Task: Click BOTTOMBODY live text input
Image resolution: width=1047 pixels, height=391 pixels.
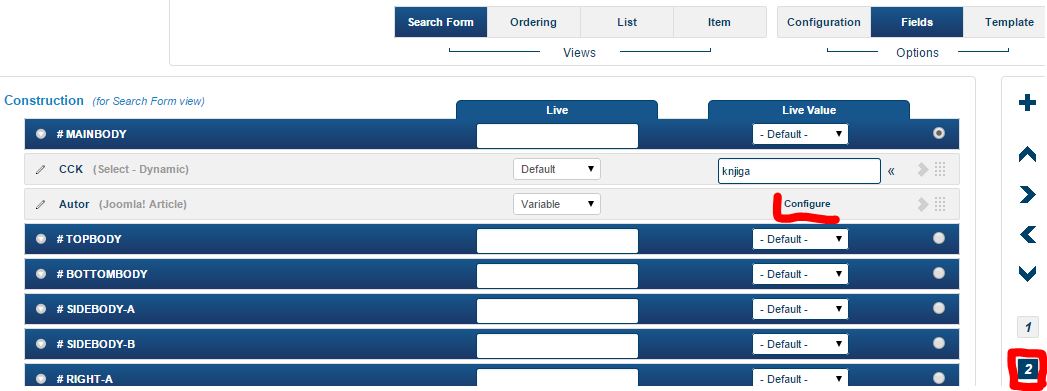Action: [x=558, y=276]
